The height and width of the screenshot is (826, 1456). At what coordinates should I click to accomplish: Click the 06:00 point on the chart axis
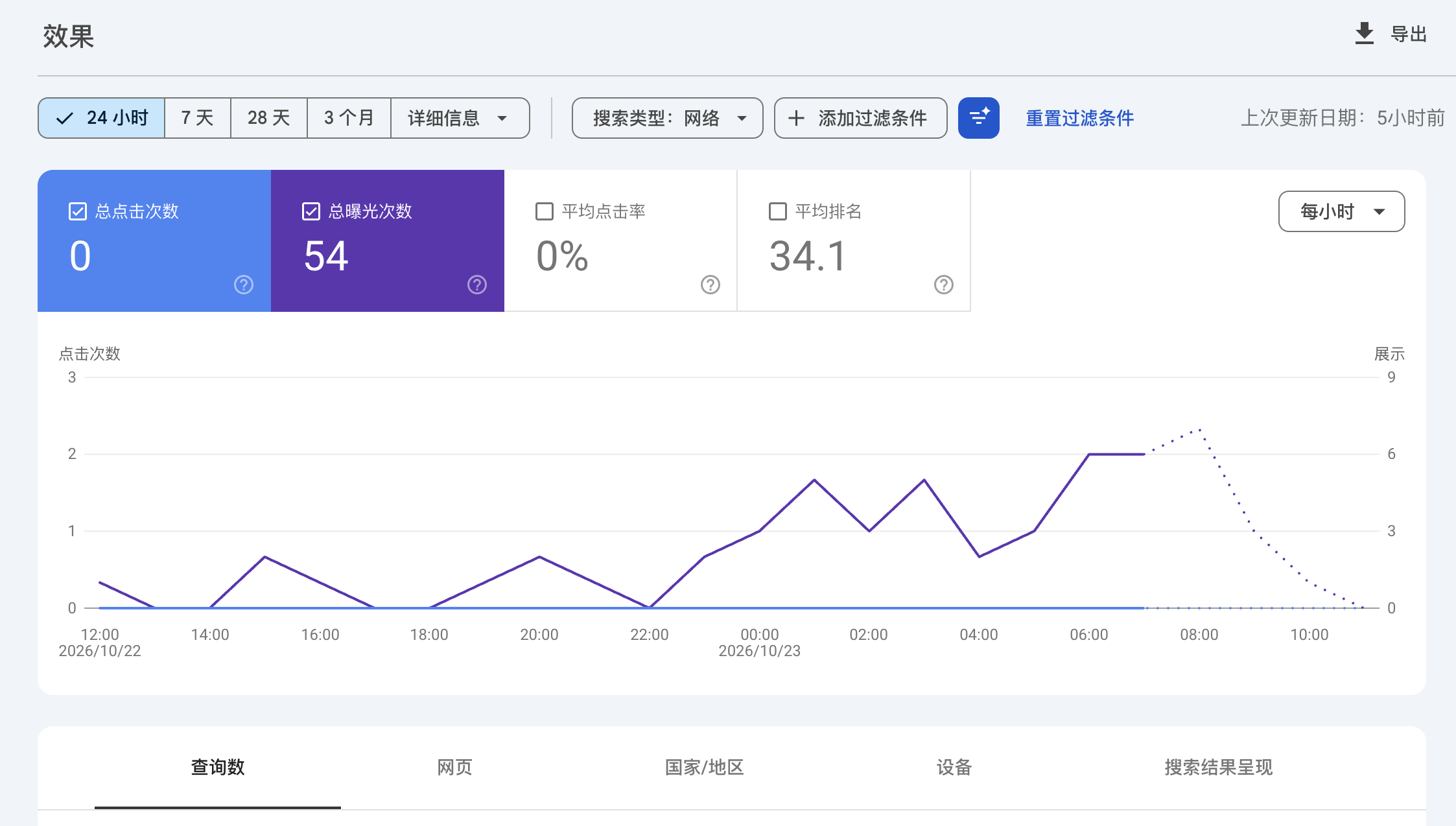point(1089,634)
